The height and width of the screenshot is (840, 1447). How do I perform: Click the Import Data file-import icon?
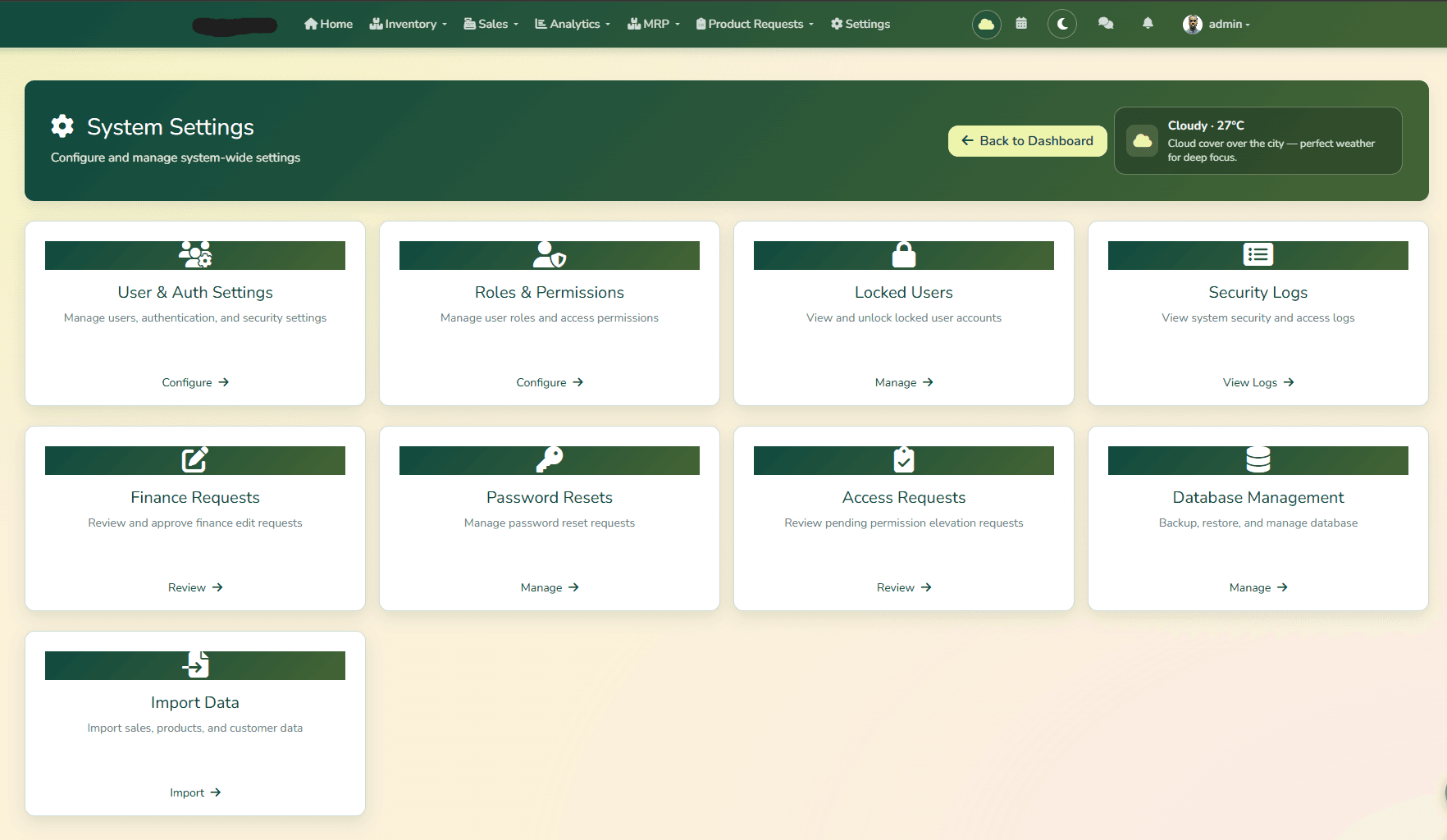(x=196, y=664)
